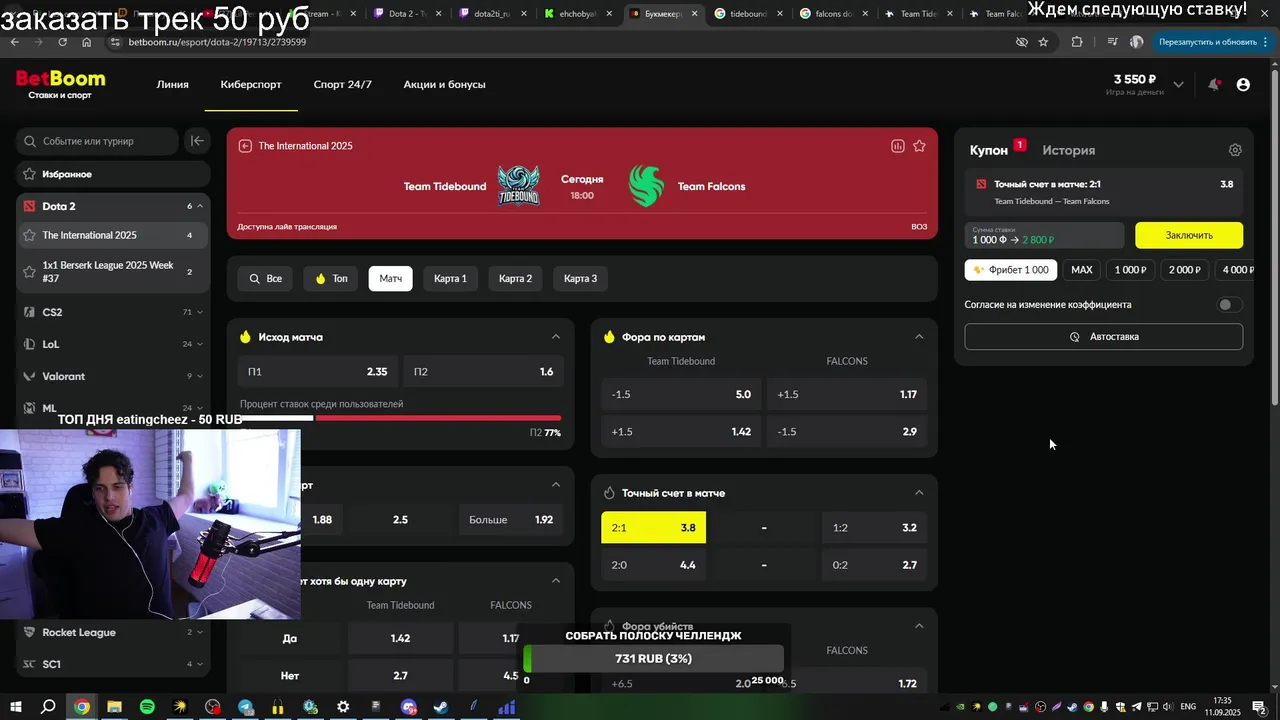
Task: Click the LoL icon in sidebar
Action: [30, 344]
